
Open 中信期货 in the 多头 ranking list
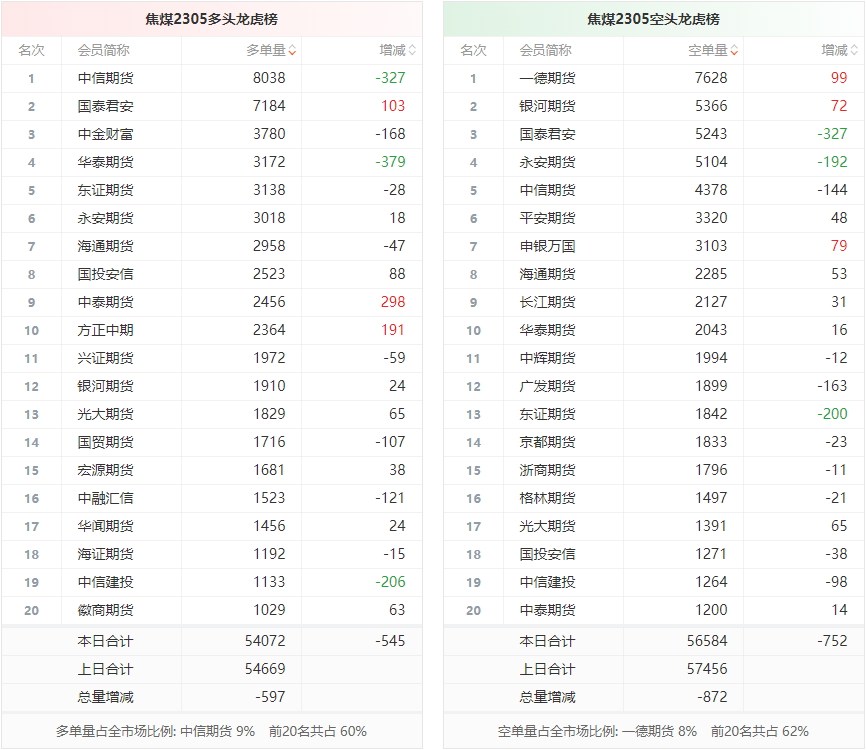point(105,78)
